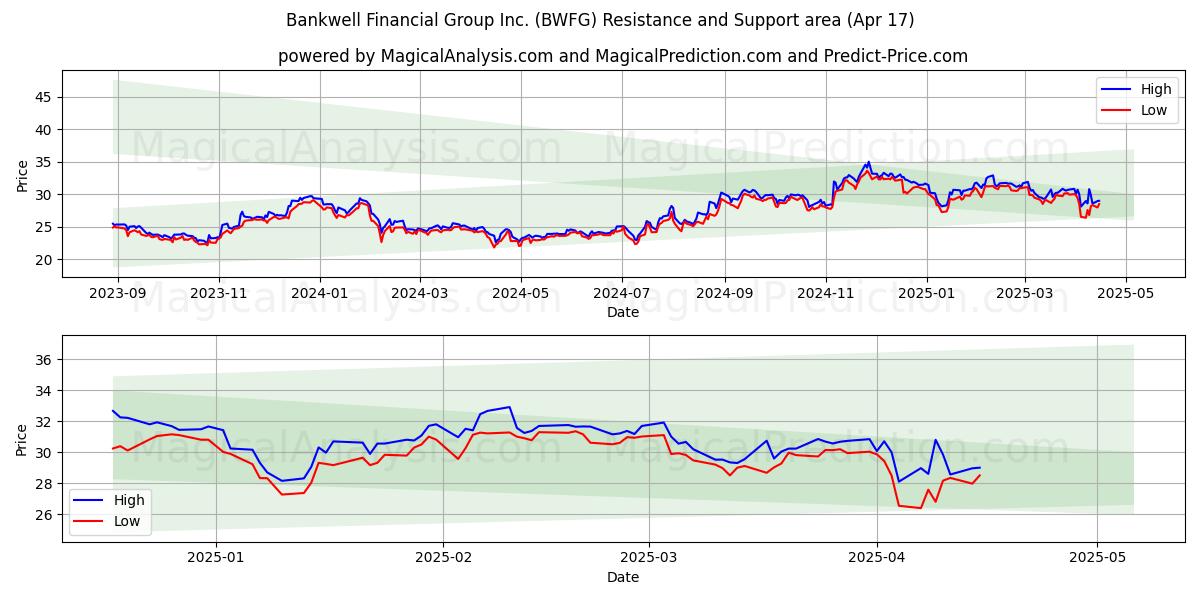Click the red line swatch in the bottom legend
The height and width of the screenshot is (600, 1200).
pos(89,522)
